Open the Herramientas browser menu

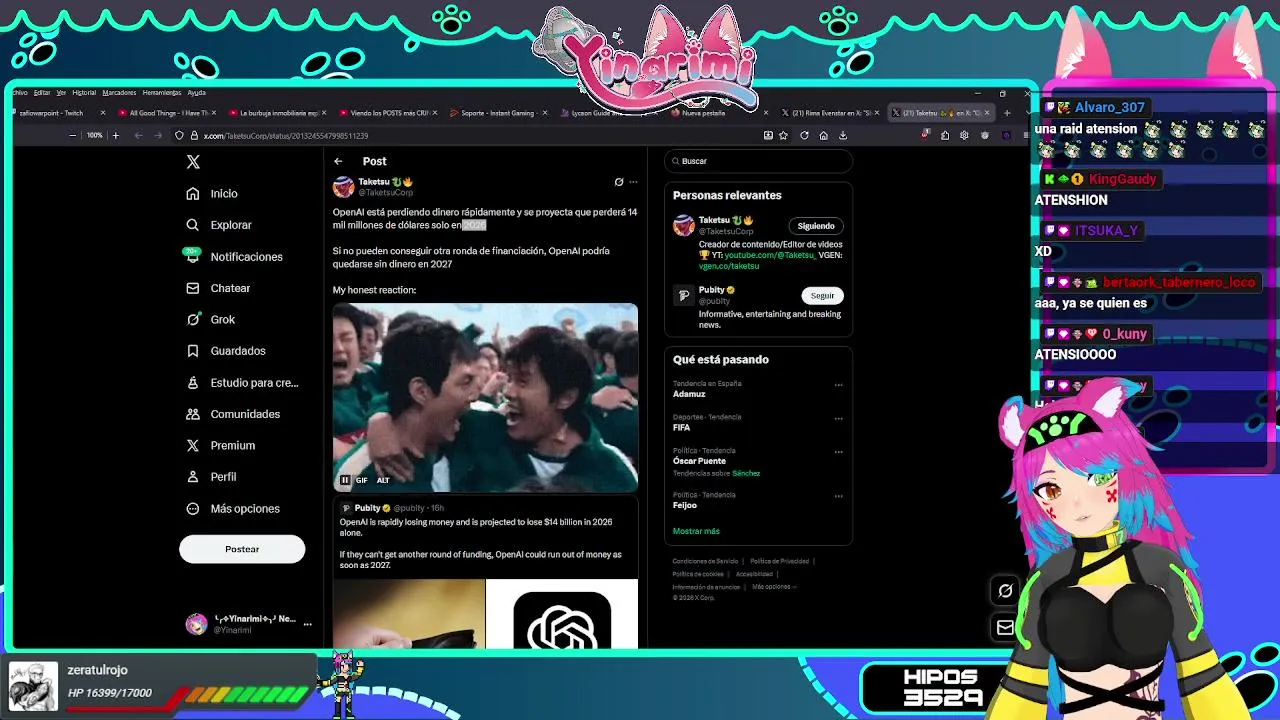click(x=161, y=92)
